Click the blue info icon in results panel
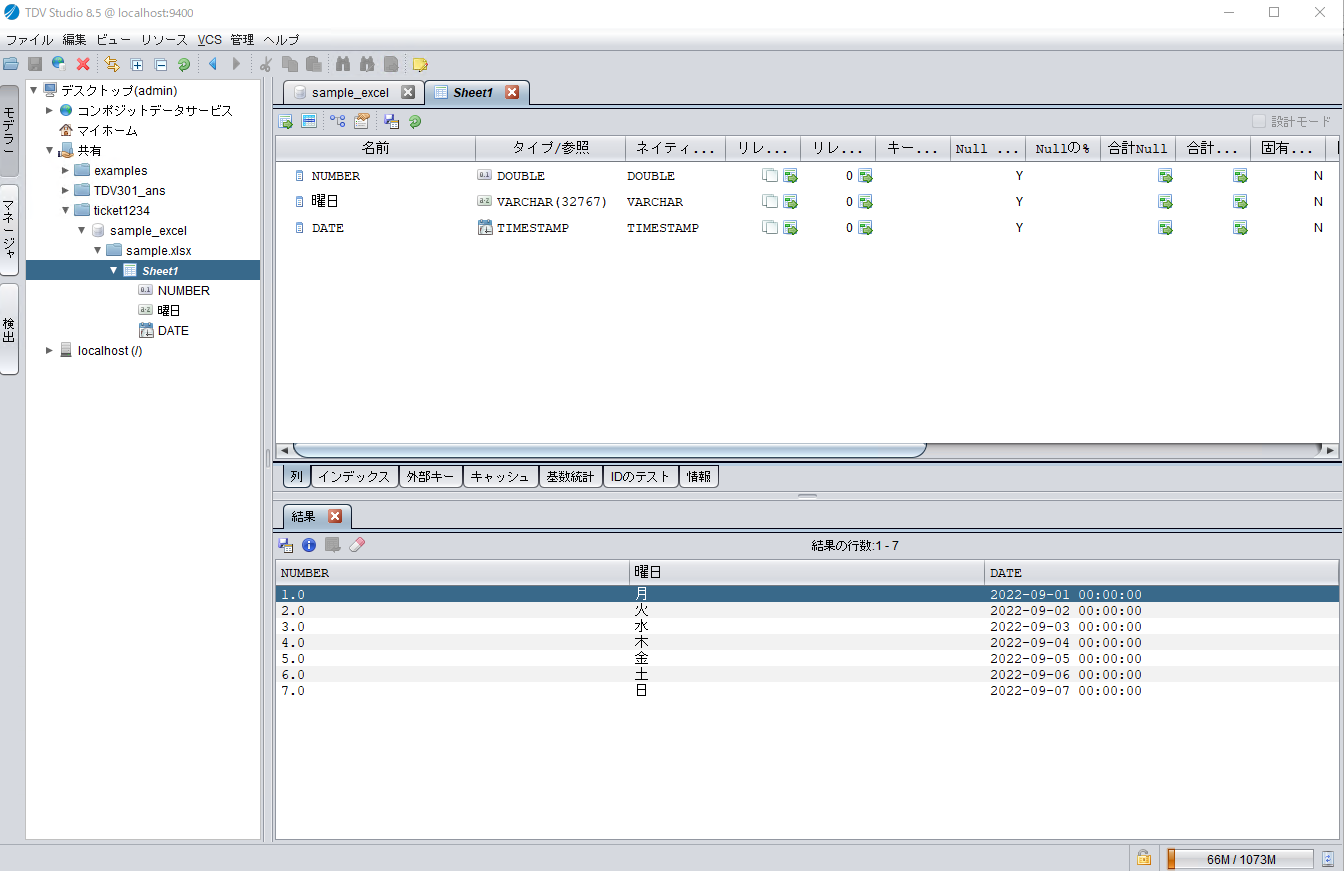This screenshot has width=1344, height=871. (x=309, y=545)
